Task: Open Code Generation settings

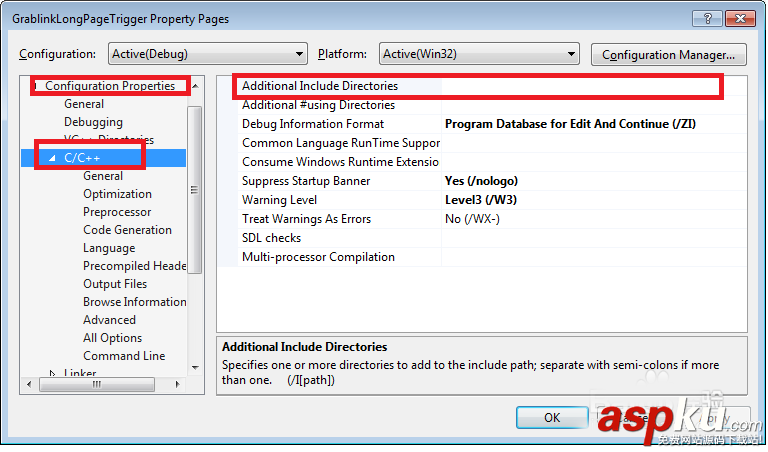Action: point(127,230)
